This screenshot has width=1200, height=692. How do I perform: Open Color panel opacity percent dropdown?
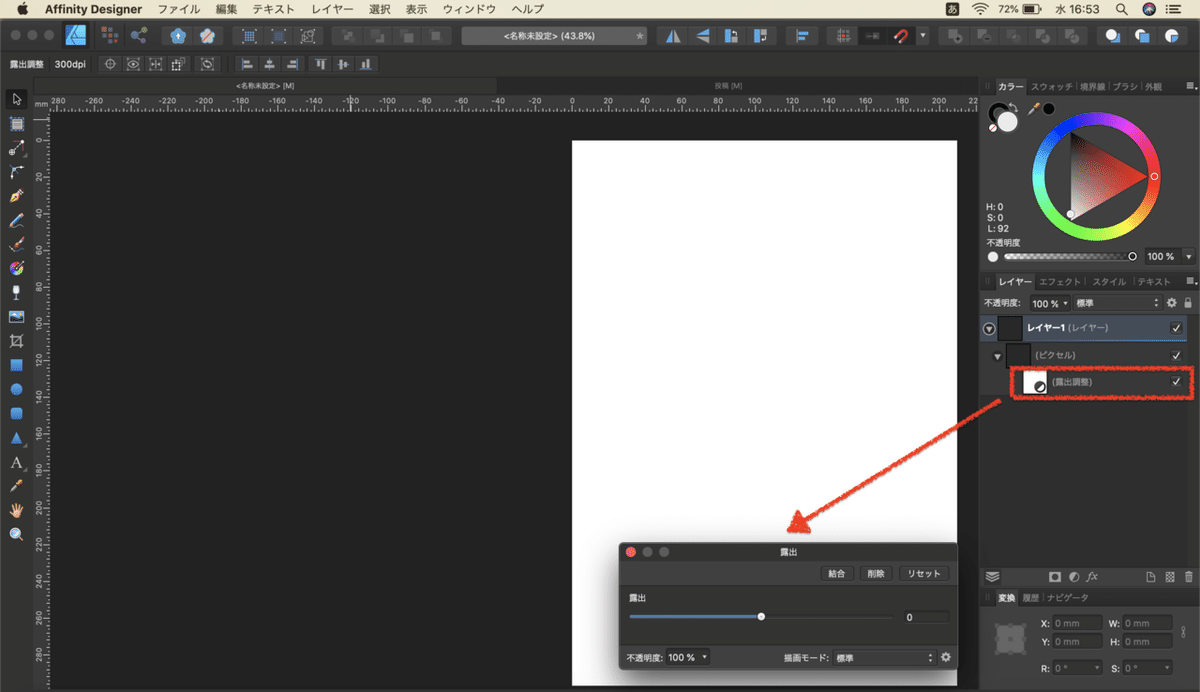[1188, 257]
